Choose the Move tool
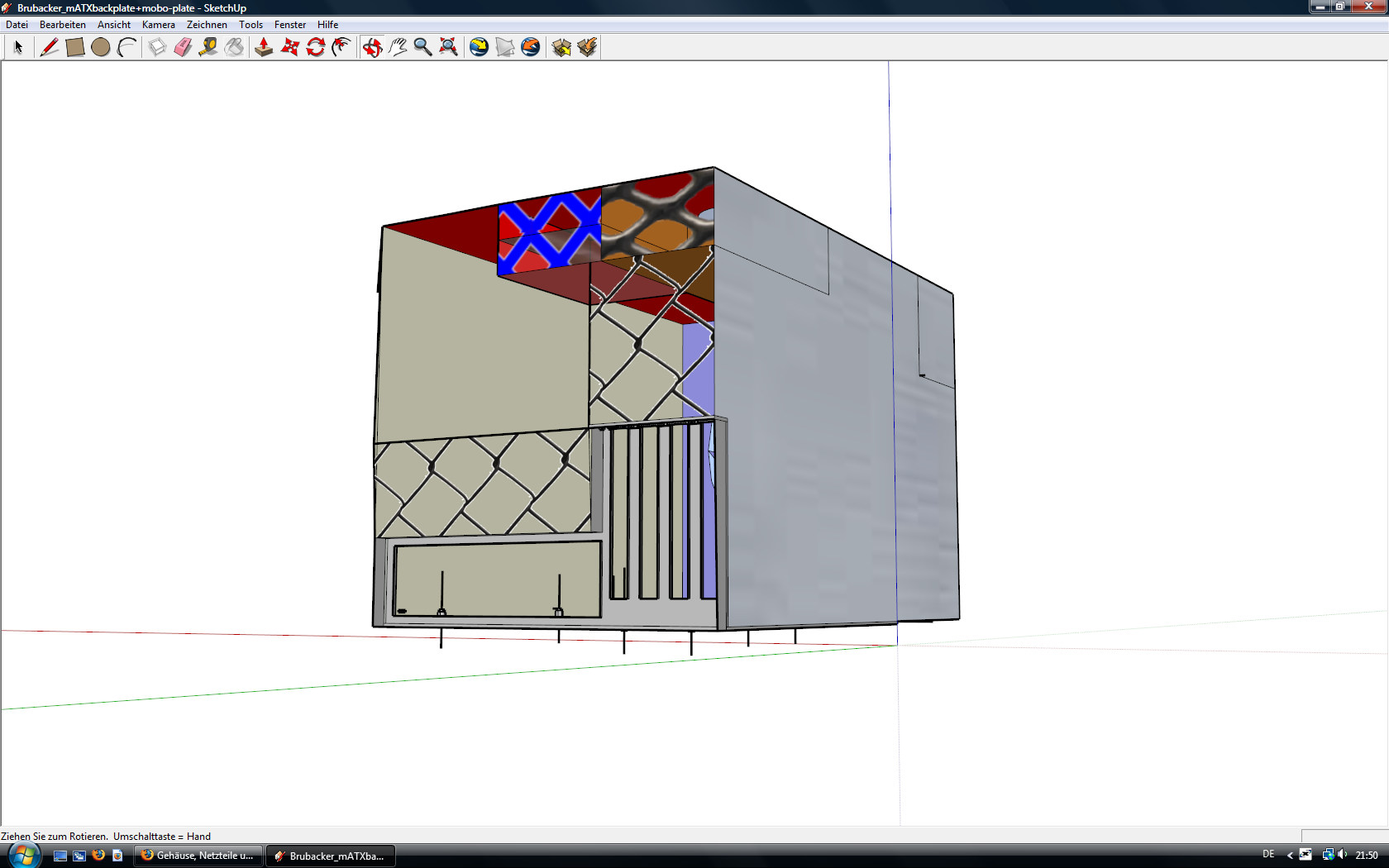 pos(289,47)
